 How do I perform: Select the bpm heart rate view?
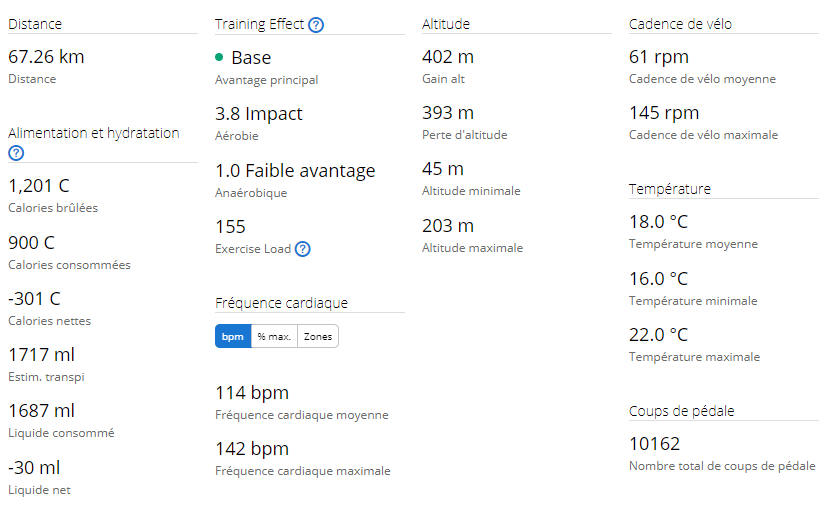click(x=233, y=336)
